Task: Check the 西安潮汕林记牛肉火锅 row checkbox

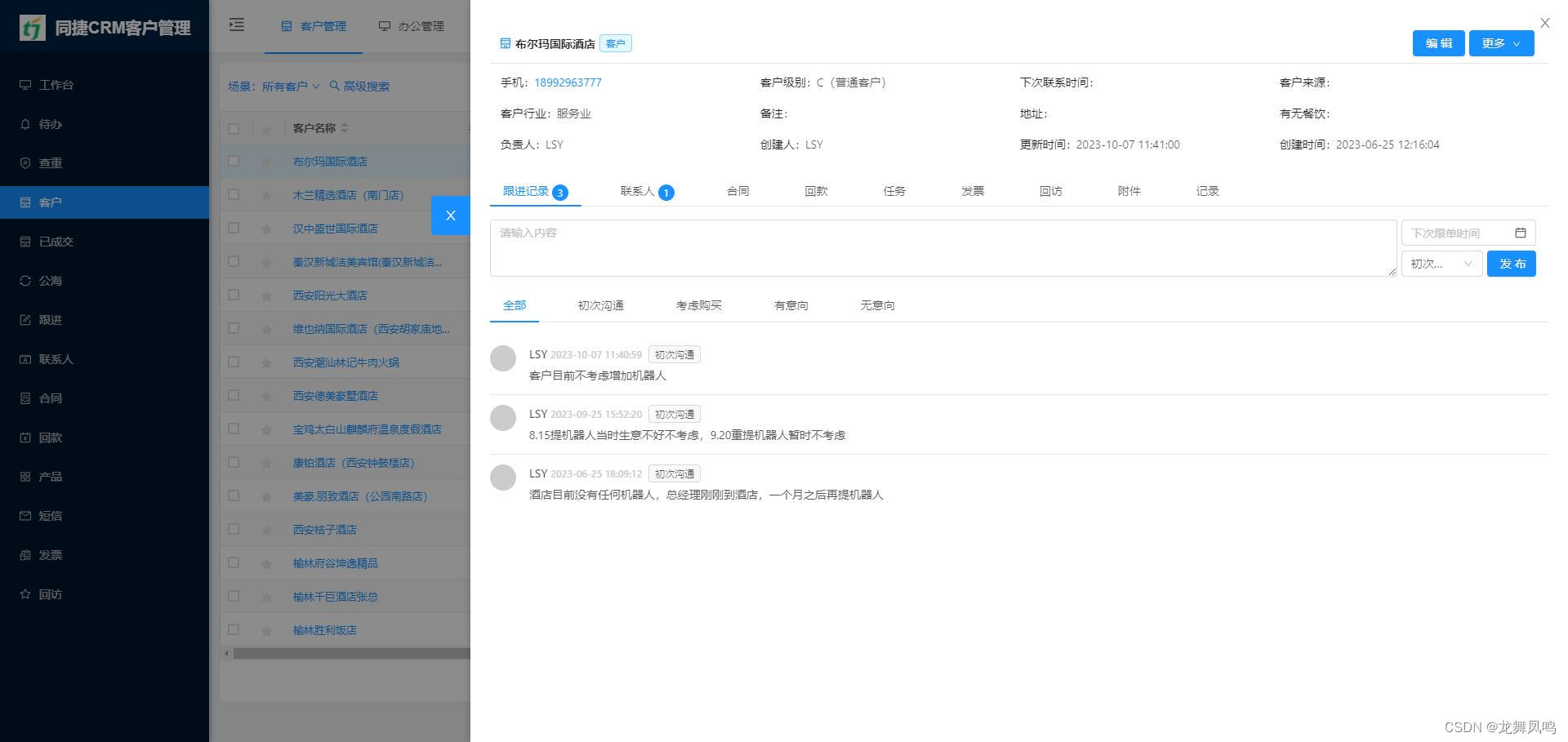Action: click(234, 362)
